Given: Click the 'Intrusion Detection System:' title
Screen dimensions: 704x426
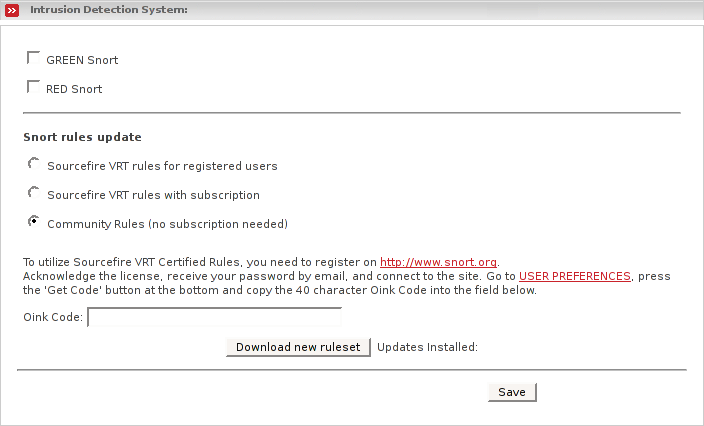Looking at the screenshot, I should 109,9.
